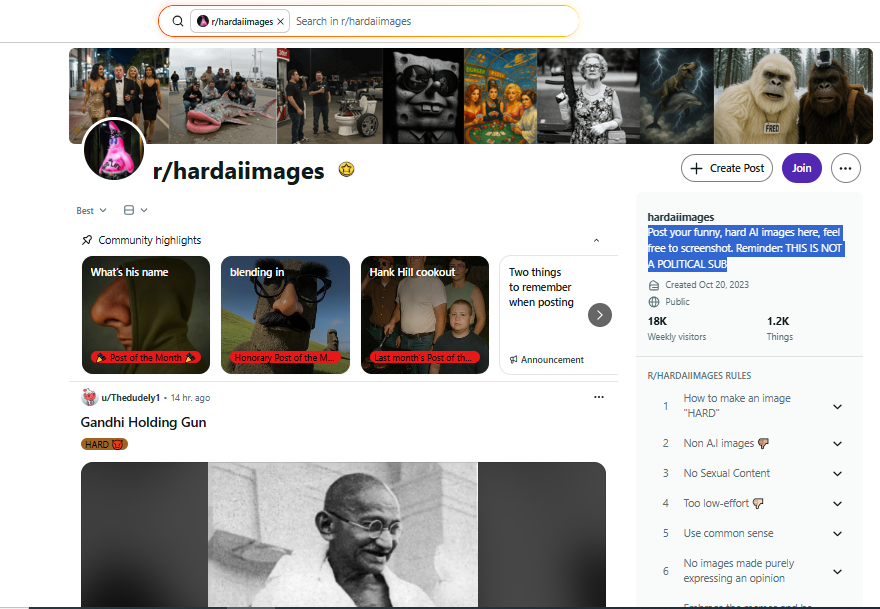Open the Best sort dropdown
This screenshot has height=609, width=880.
click(x=89, y=210)
